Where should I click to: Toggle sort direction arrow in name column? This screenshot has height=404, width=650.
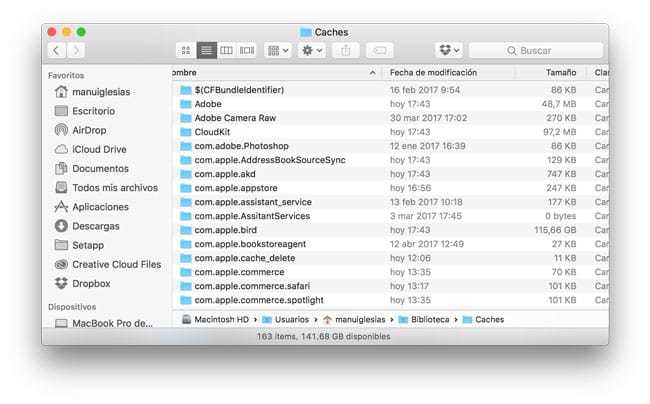point(373,73)
